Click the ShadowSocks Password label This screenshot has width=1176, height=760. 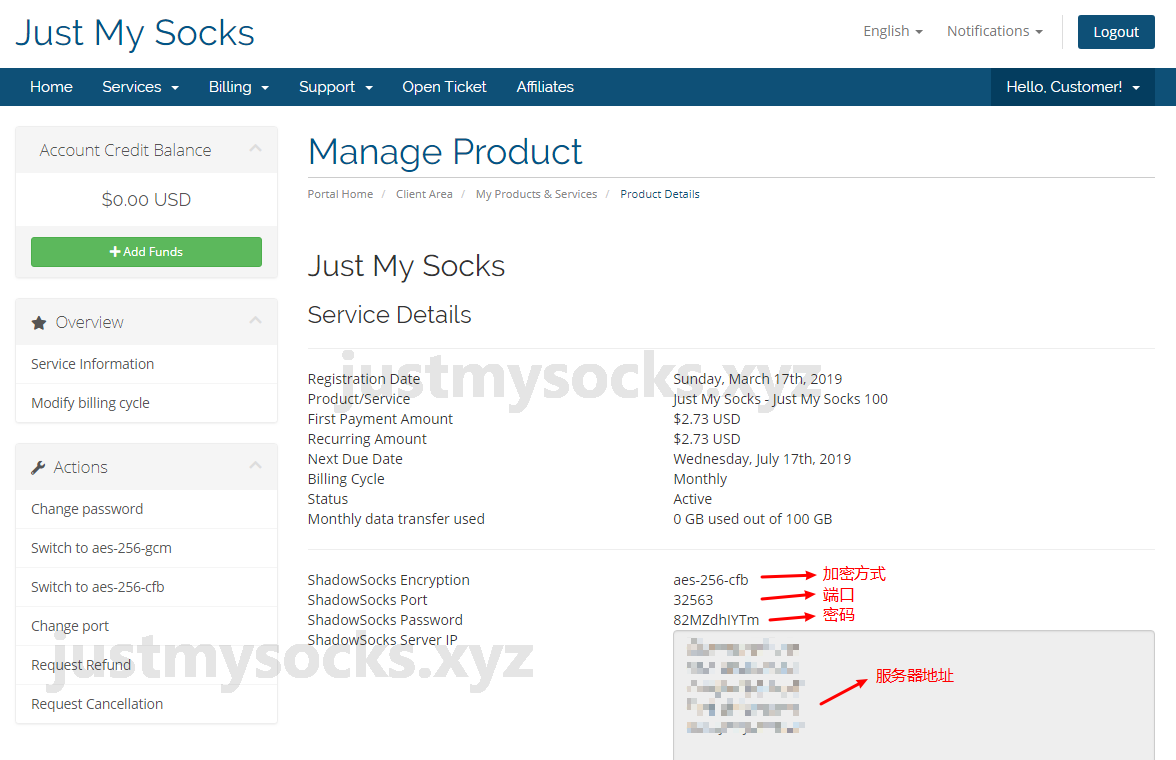[x=385, y=620]
